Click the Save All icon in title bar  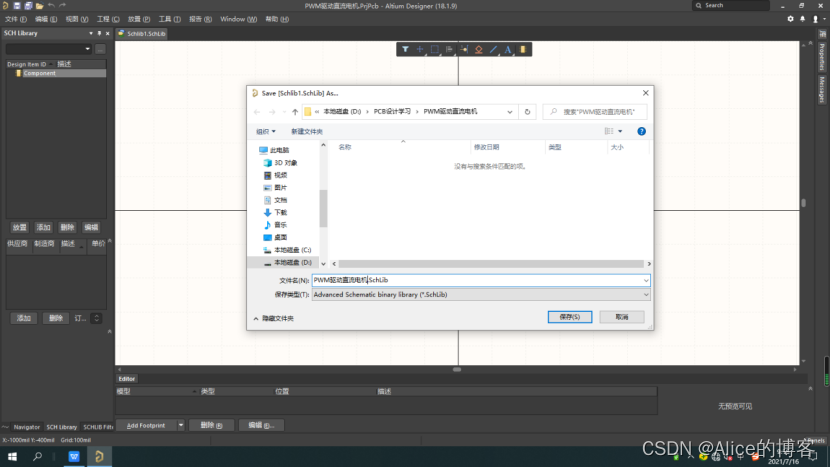28,6
